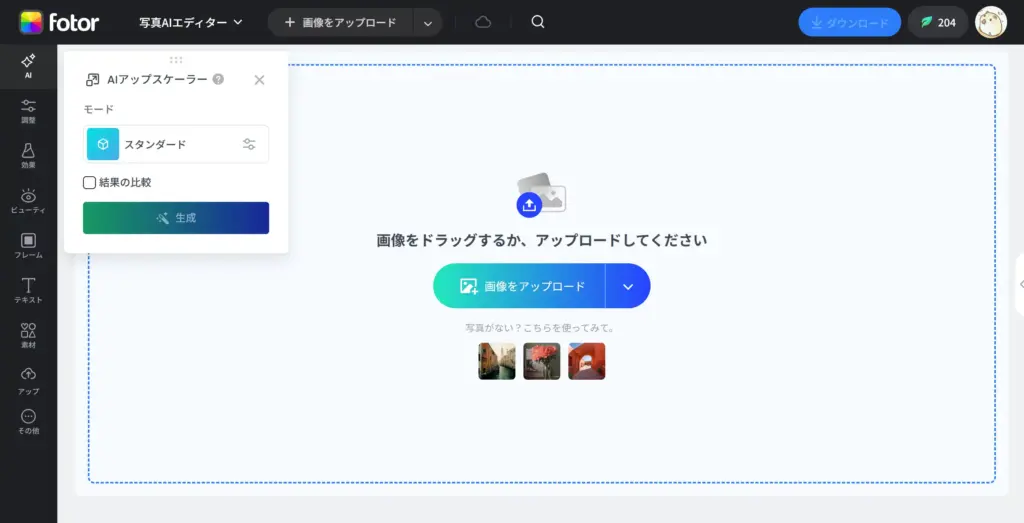Open the アップ upload sidebar tool

click(x=28, y=381)
